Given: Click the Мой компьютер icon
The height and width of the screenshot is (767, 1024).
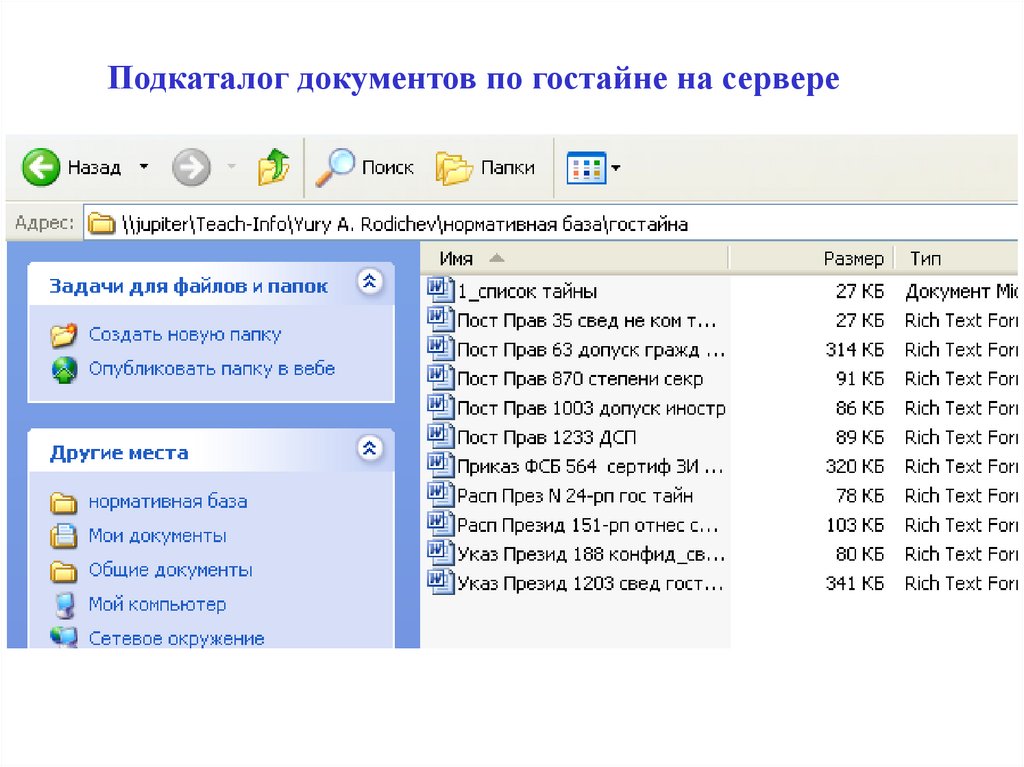Looking at the screenshot, I should tap(64, 605).
